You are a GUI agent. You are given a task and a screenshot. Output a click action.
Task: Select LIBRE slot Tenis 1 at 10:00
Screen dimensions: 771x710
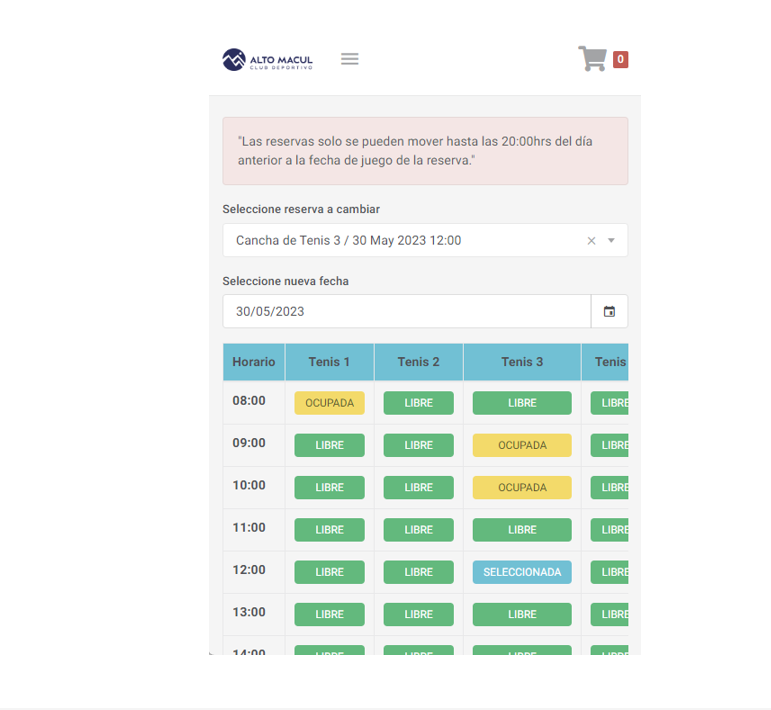click(x=329, y=487)
